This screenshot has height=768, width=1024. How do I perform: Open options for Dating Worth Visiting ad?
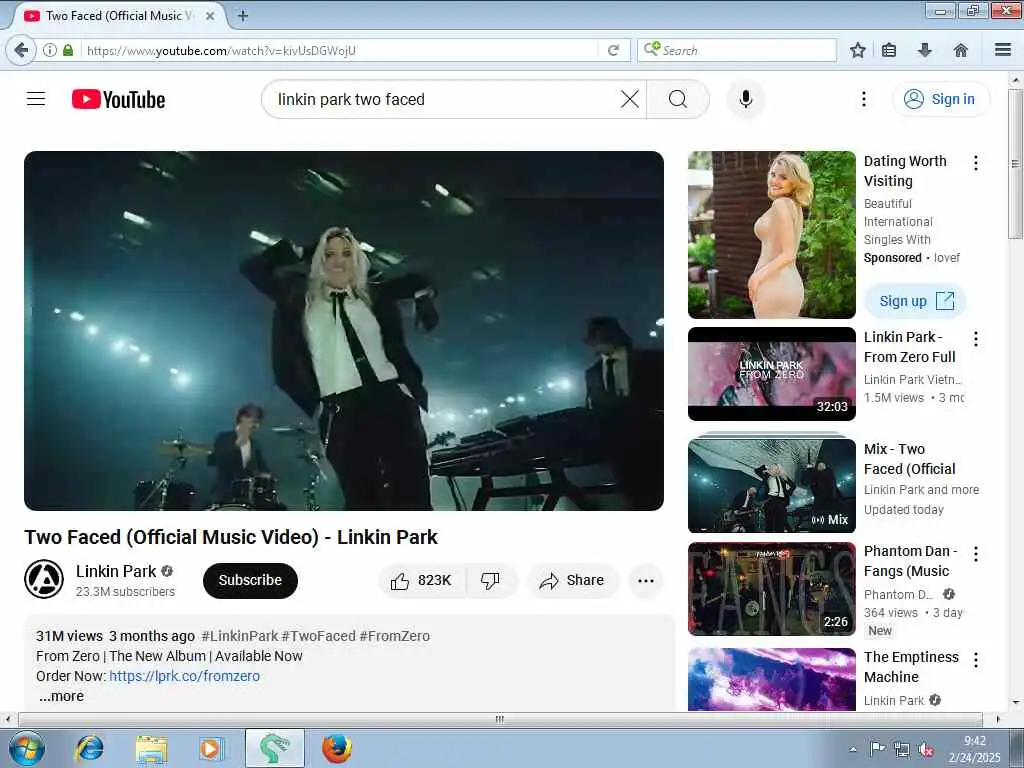(976, 163)
